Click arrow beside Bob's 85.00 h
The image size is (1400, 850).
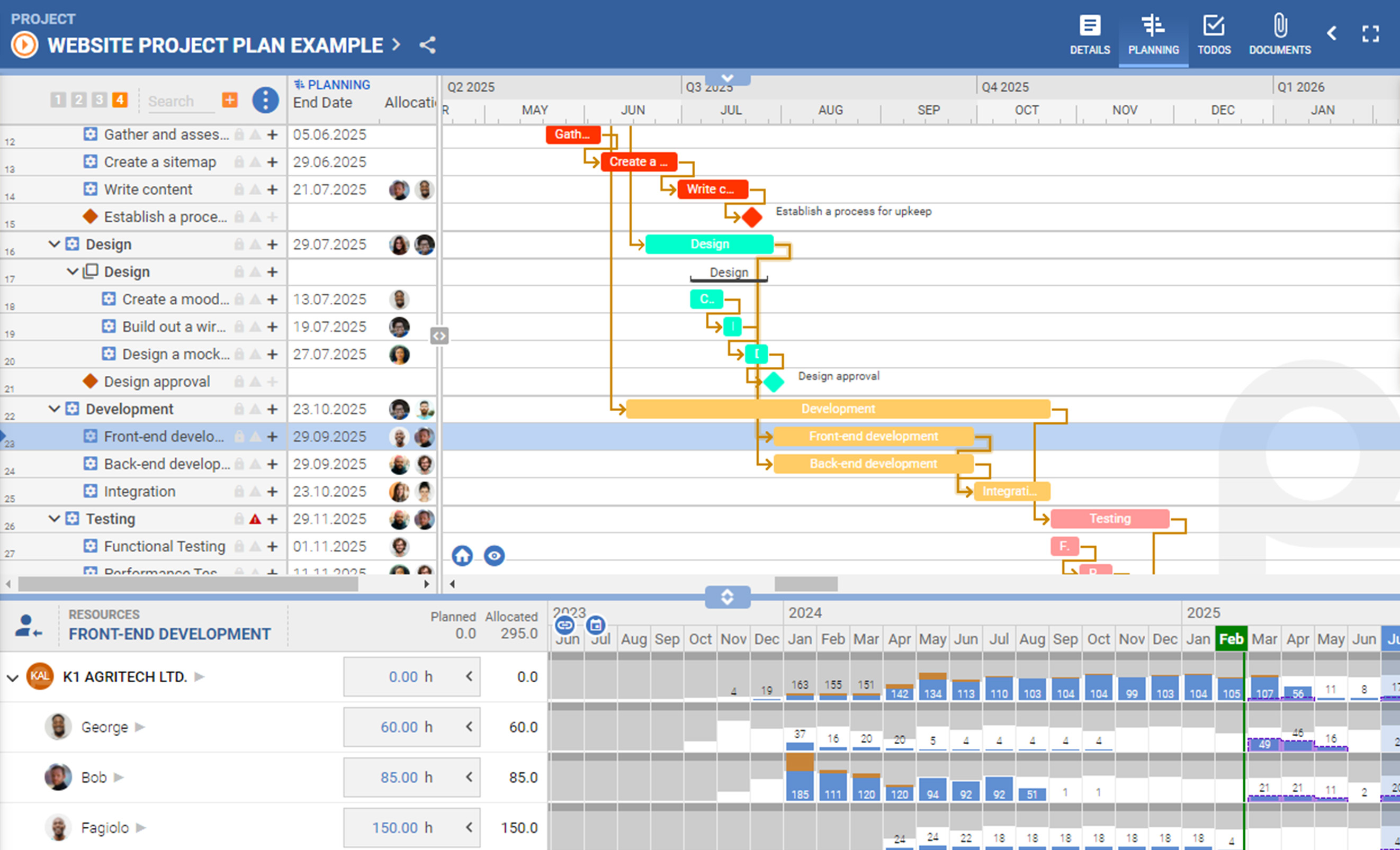click(x=469, y=777)
